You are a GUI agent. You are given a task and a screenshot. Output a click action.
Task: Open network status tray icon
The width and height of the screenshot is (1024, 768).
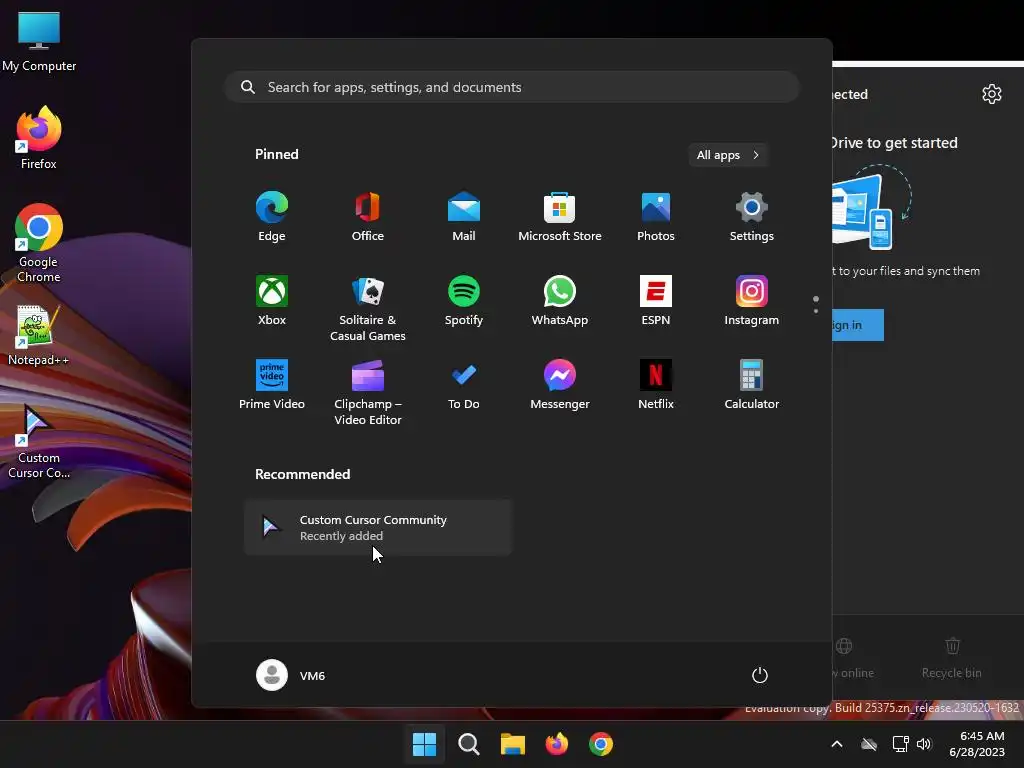pos(901,744)
